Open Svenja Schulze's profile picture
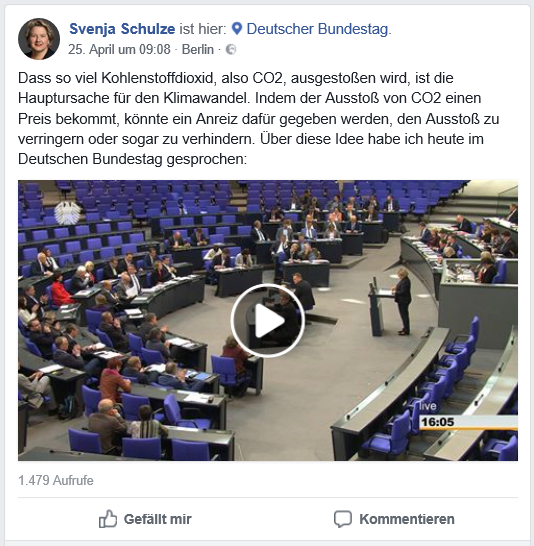 tap(39, 39)
